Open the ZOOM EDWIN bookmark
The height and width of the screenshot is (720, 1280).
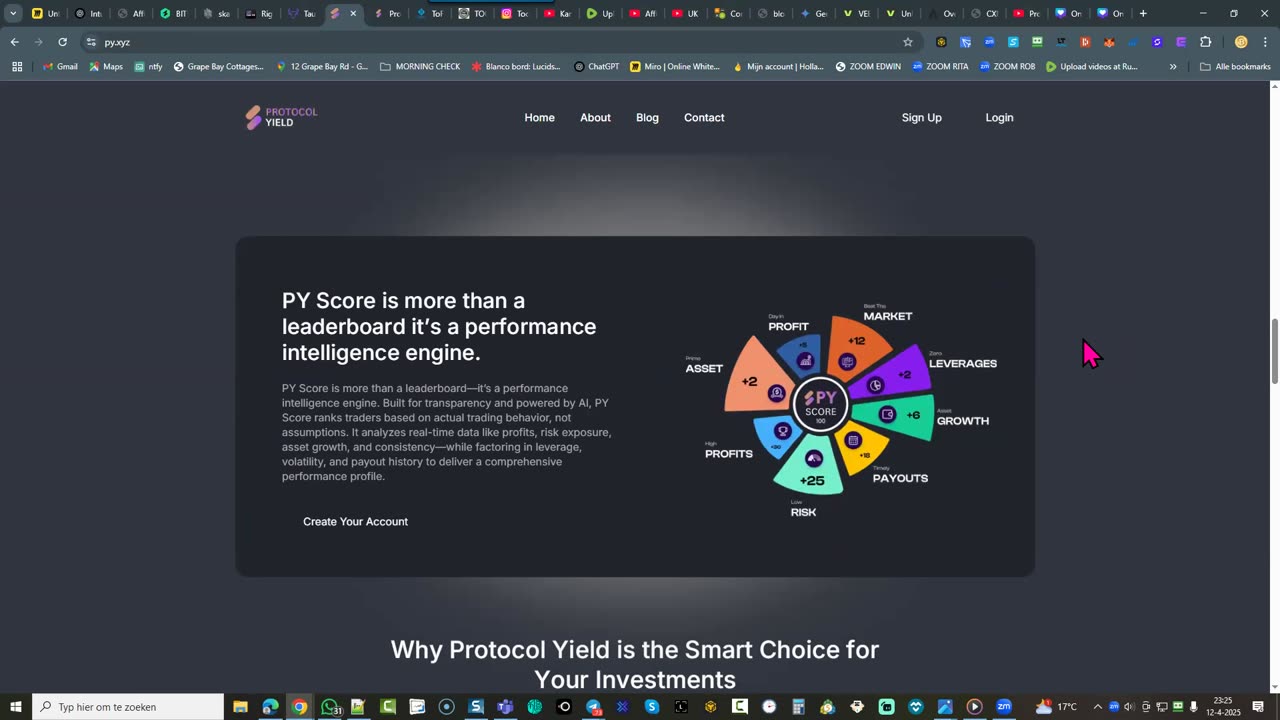[868, 67]
